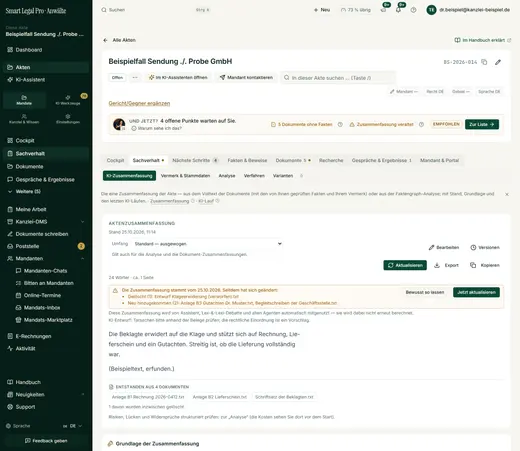Follow the Gericht/Gegner ergänzen link
This screenshot has height=451, width=520.
click(x=139, y=103)
